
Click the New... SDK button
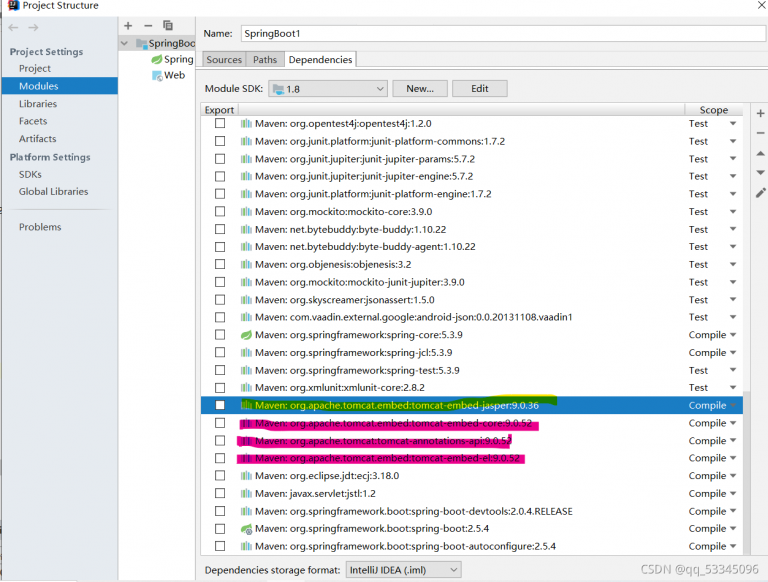coord(420,89)
